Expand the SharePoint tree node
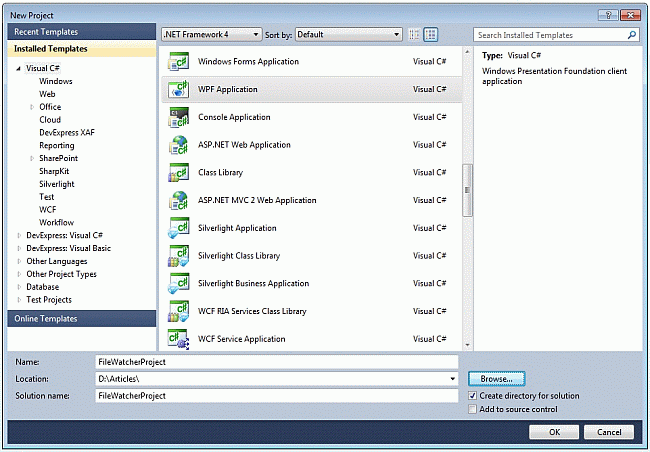Viewport: 650px width, 452px height. [32, 158]
